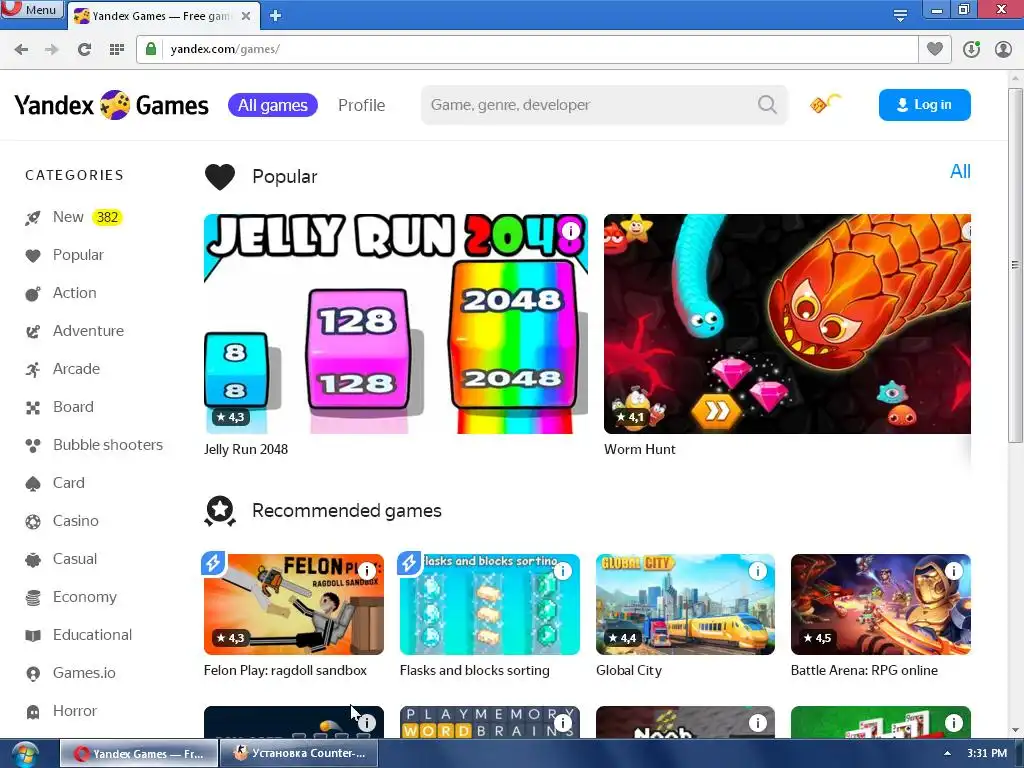Click the Yandex Games logo

(112, 105)
